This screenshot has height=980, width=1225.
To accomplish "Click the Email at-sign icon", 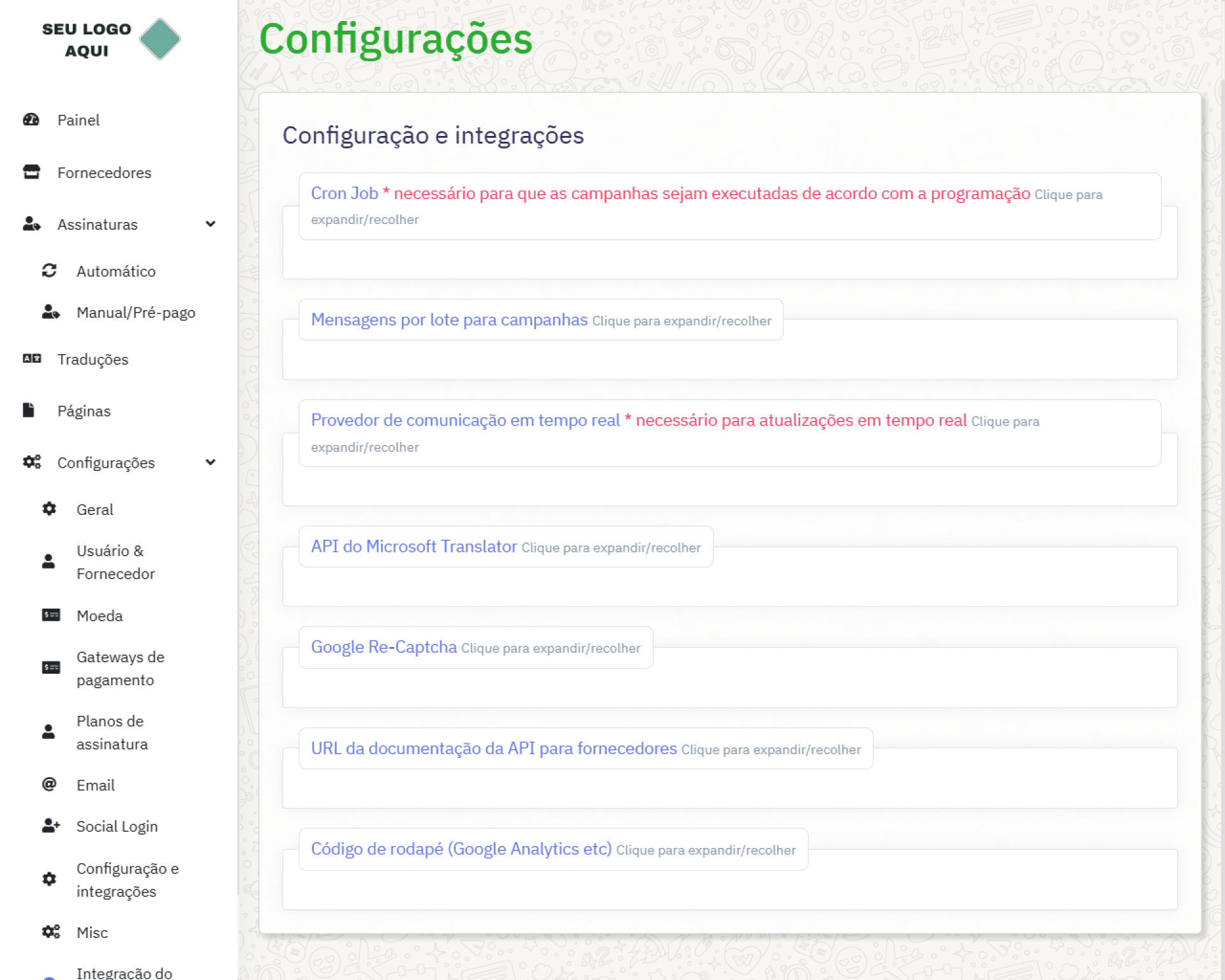I will (49, 785).
